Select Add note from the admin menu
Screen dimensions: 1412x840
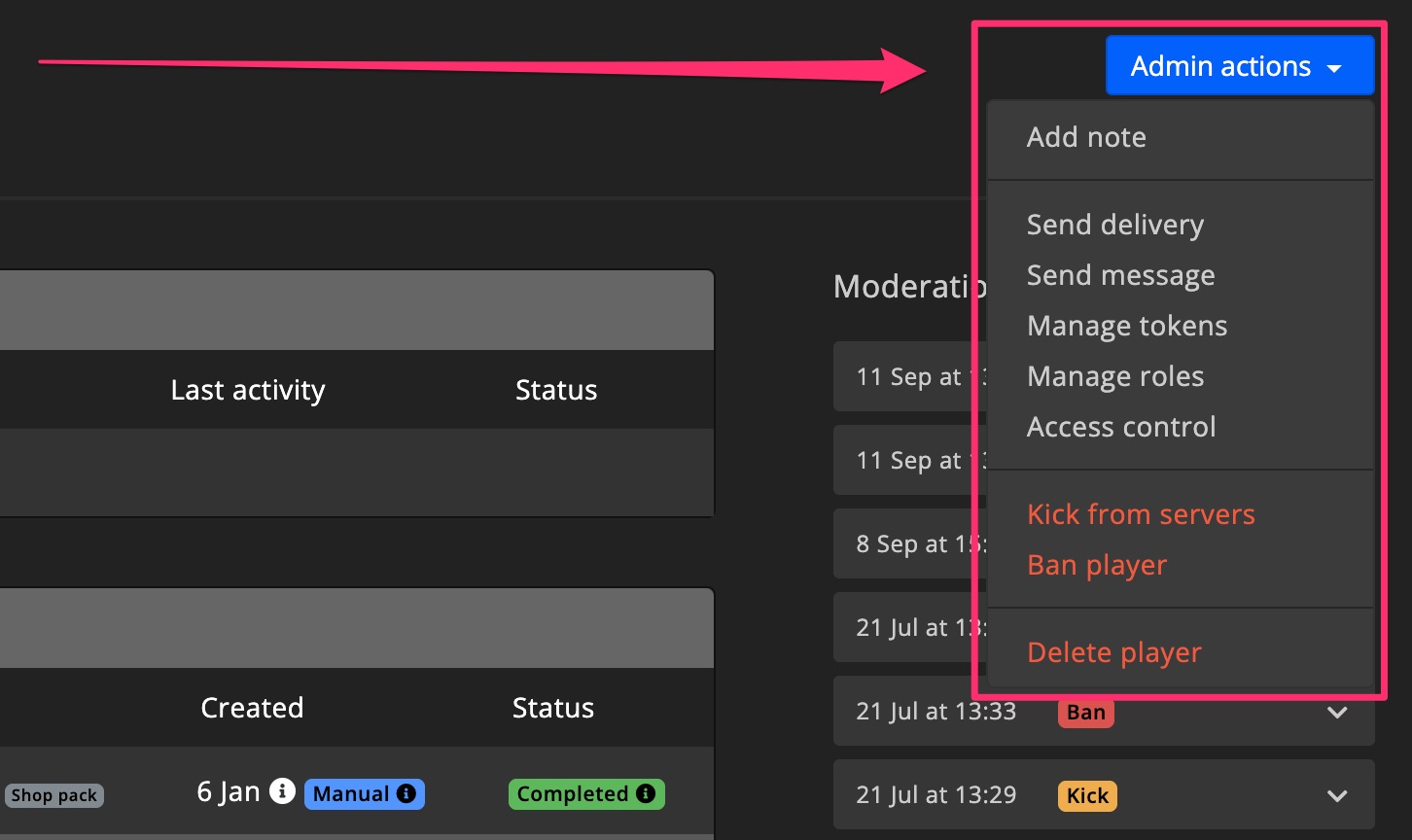point(1086,137)
